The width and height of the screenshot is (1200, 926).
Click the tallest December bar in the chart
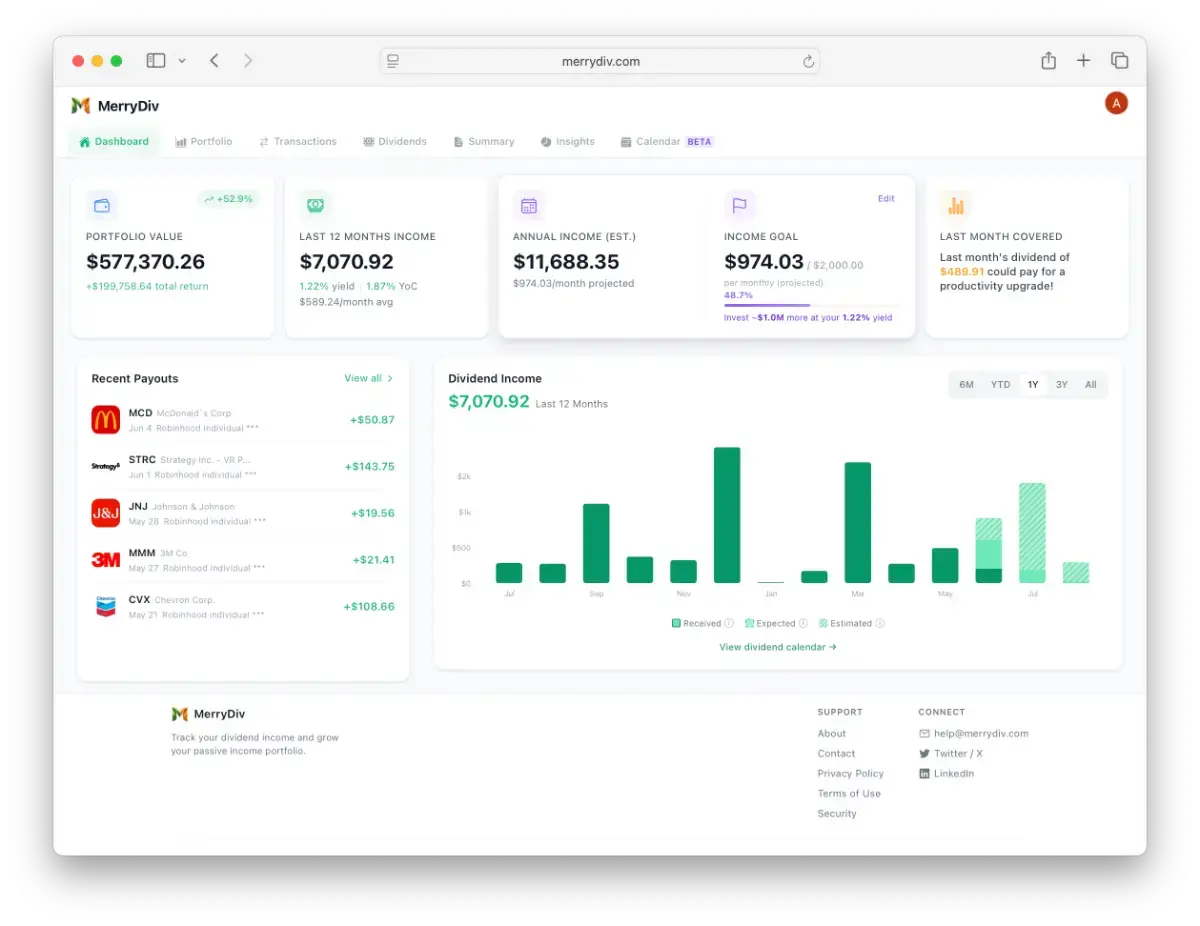[727, 515]
